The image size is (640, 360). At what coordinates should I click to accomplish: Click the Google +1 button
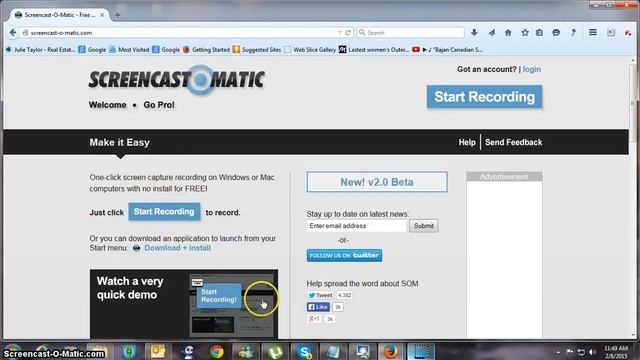tap(314, 319)
